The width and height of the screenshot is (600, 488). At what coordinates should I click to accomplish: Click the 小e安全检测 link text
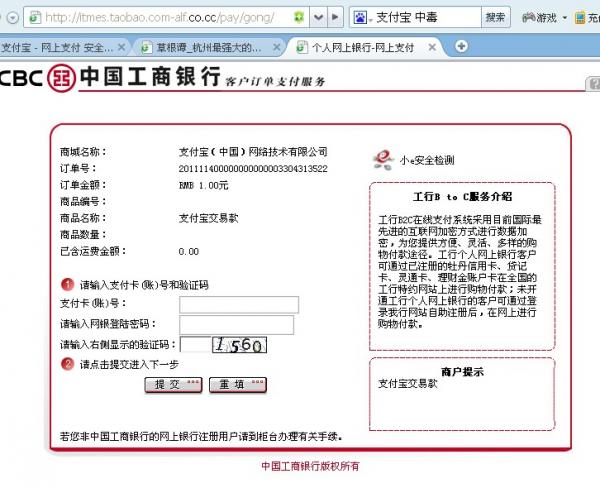427,160
